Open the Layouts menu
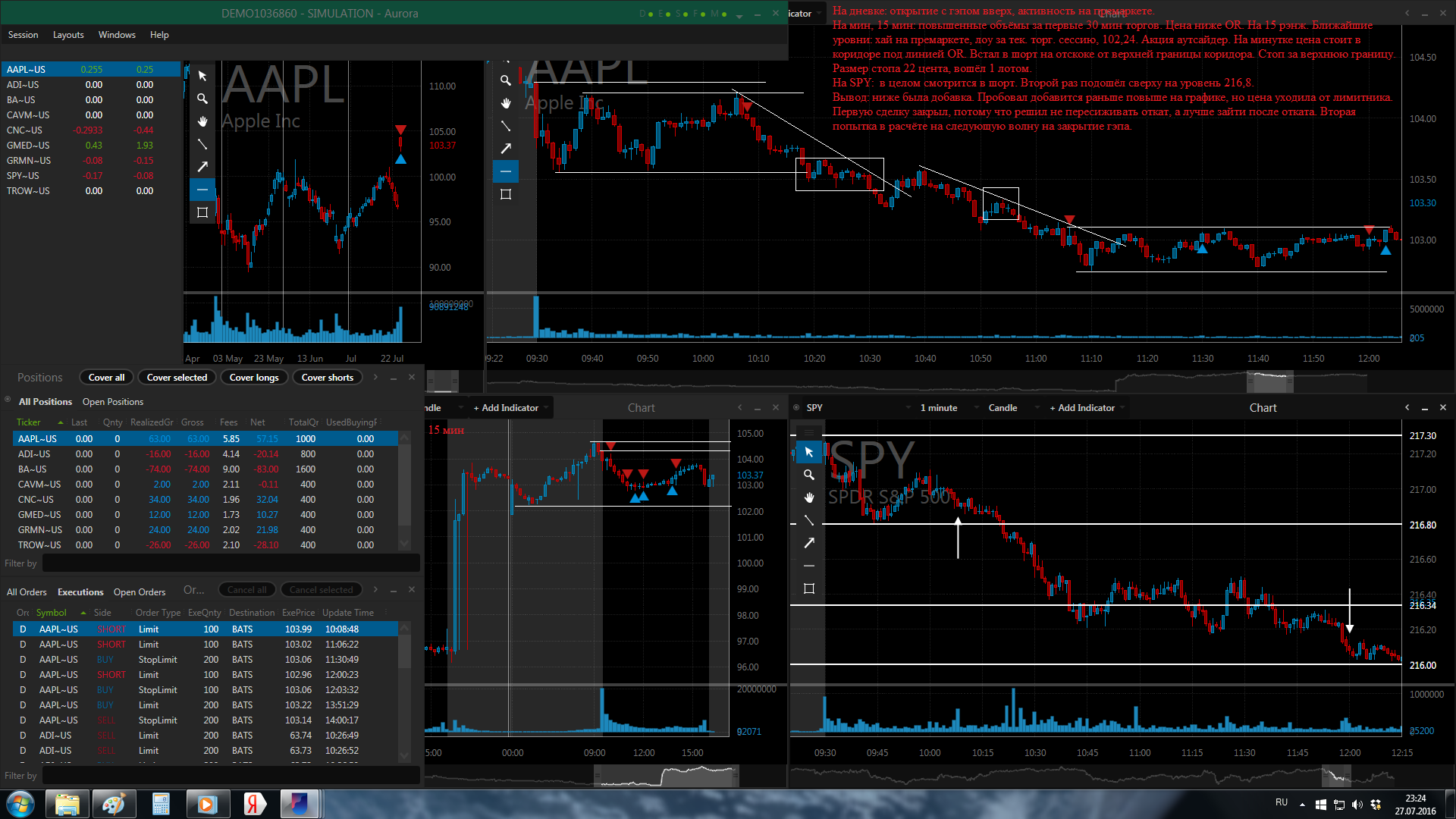Image resolution: width=1456 pixels, height=819 pixels. [68, 35]
